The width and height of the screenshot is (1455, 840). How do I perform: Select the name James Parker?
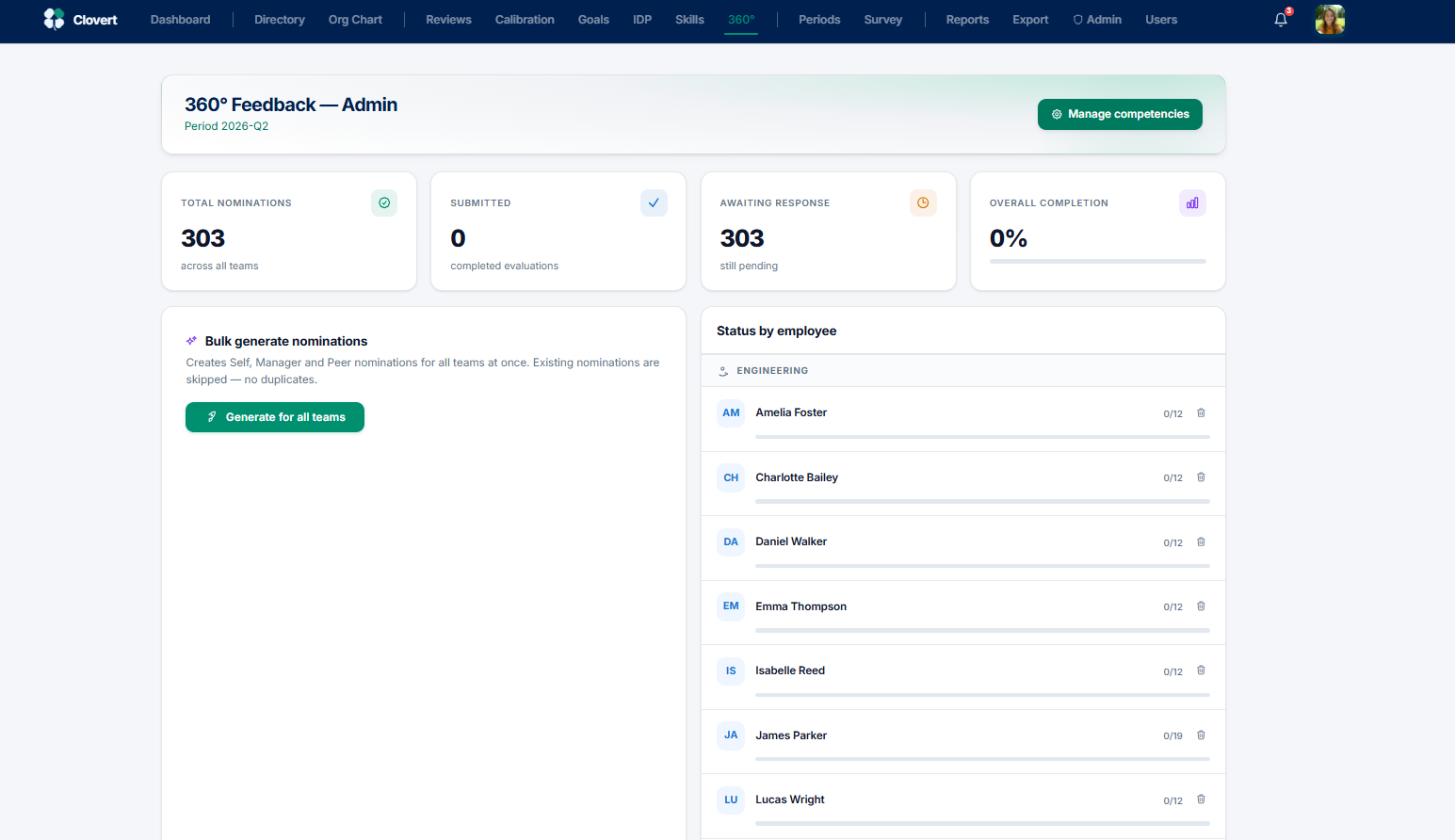pyautogui.click(x=791, y=735)
